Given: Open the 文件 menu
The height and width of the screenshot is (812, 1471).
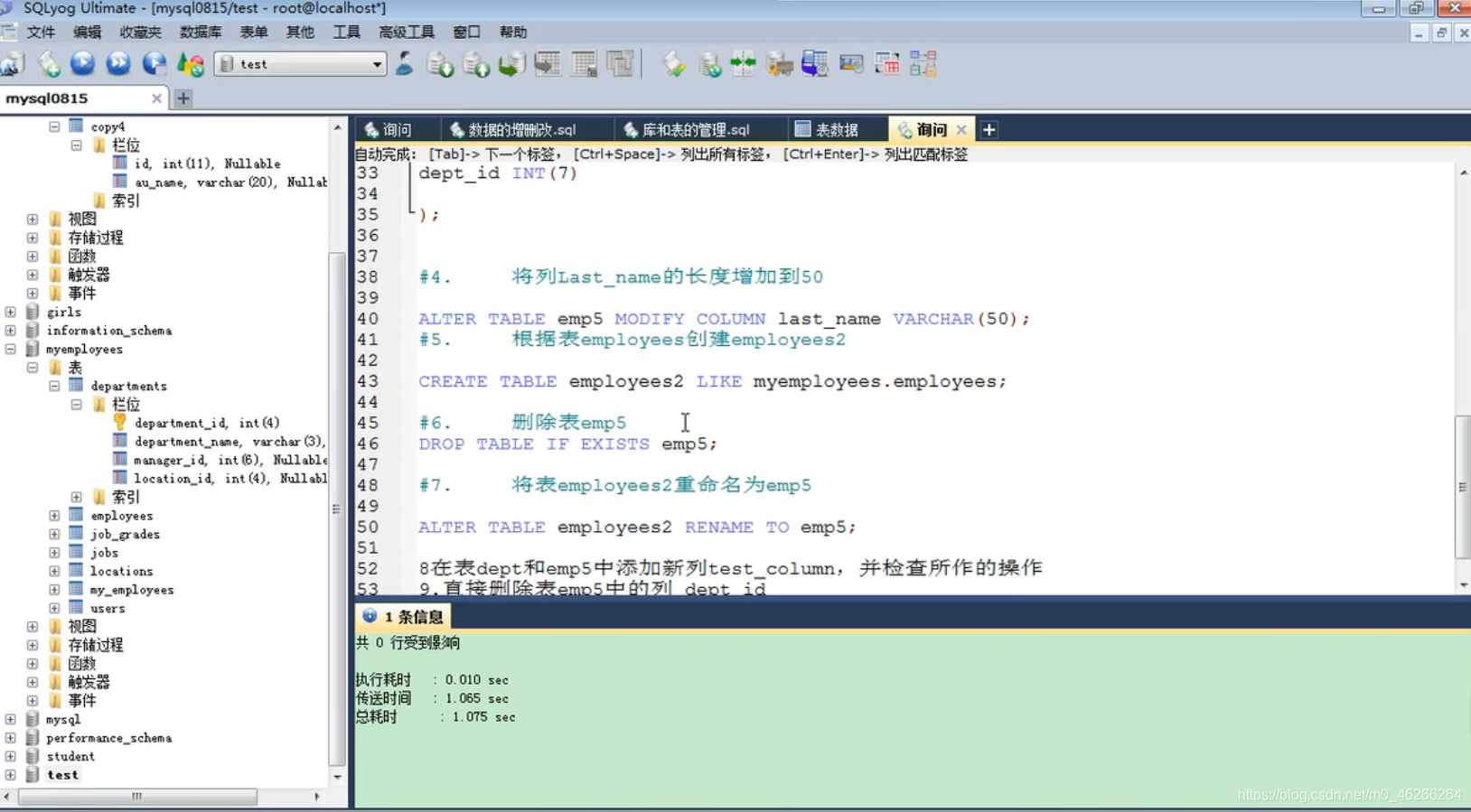Looking at the screenshot, I should (41, 32).
